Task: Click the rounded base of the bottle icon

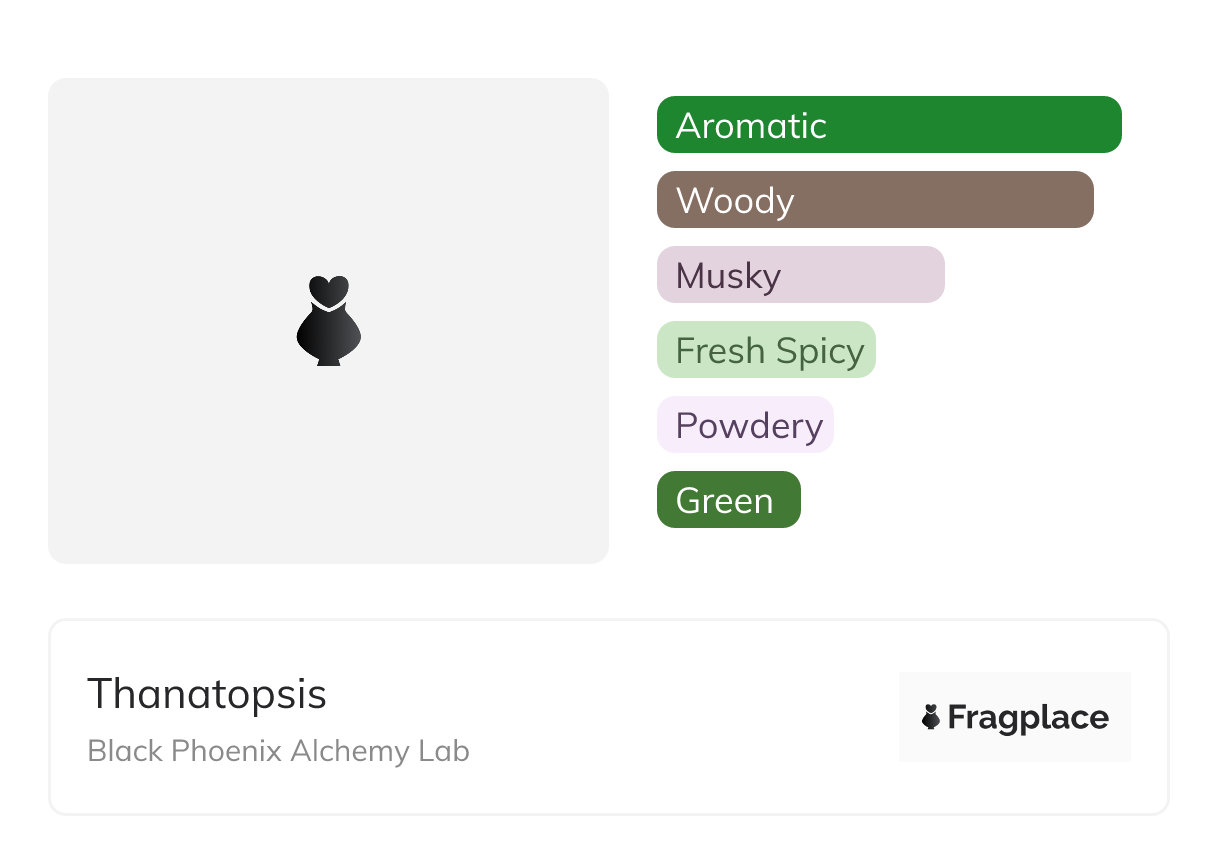Action: click(328, 336)
